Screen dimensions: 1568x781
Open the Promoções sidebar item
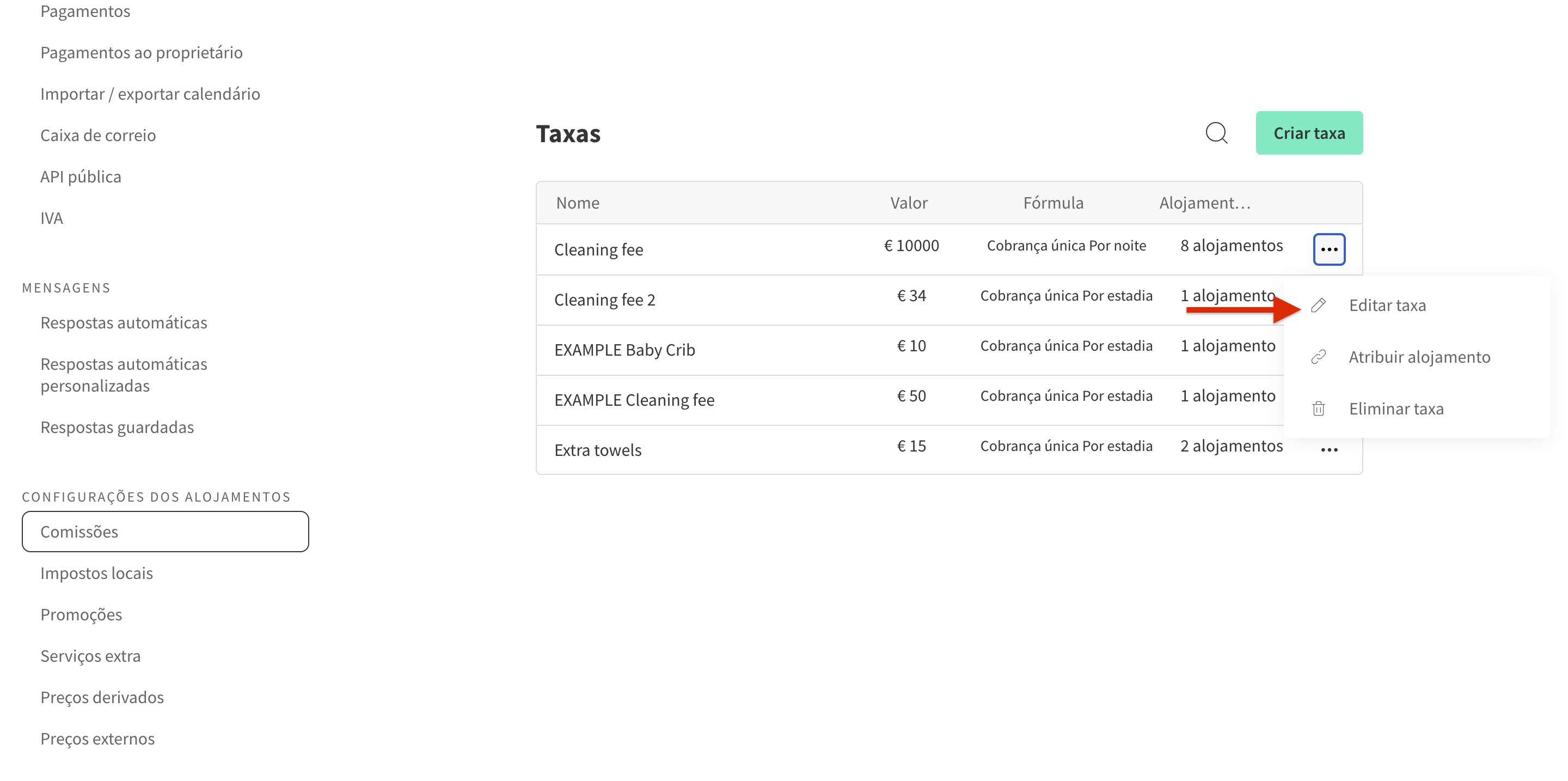click(x=81, y=614)
